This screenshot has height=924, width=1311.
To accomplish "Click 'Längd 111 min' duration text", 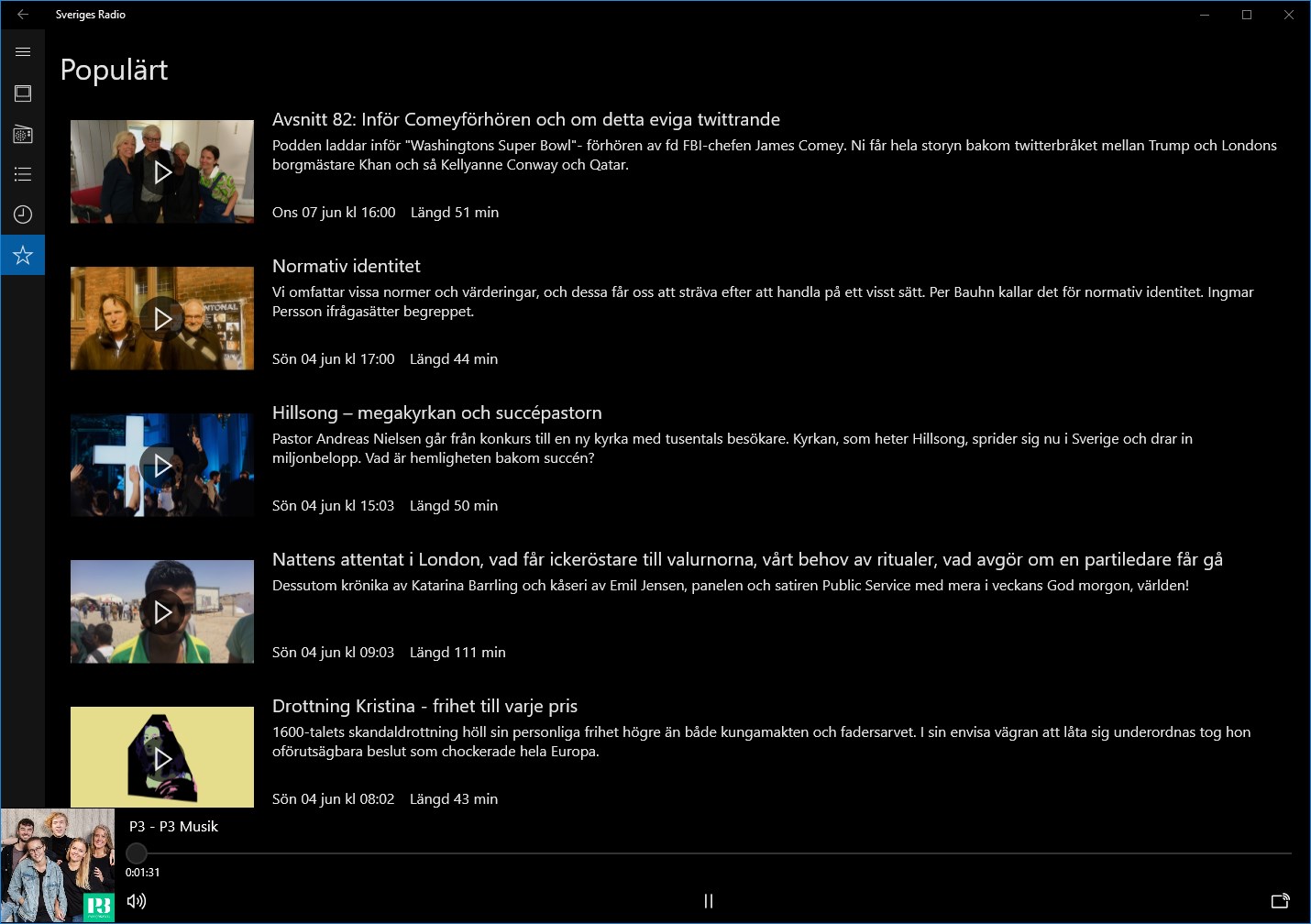I will pos(457,652).
